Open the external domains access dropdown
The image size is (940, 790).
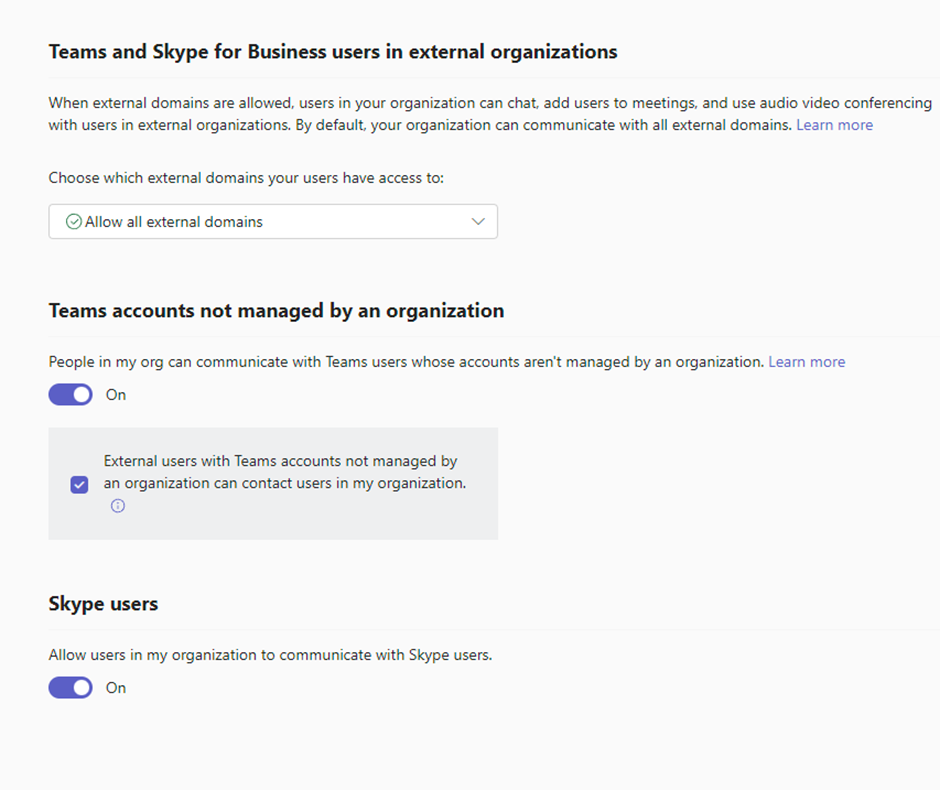click(273, 222)
